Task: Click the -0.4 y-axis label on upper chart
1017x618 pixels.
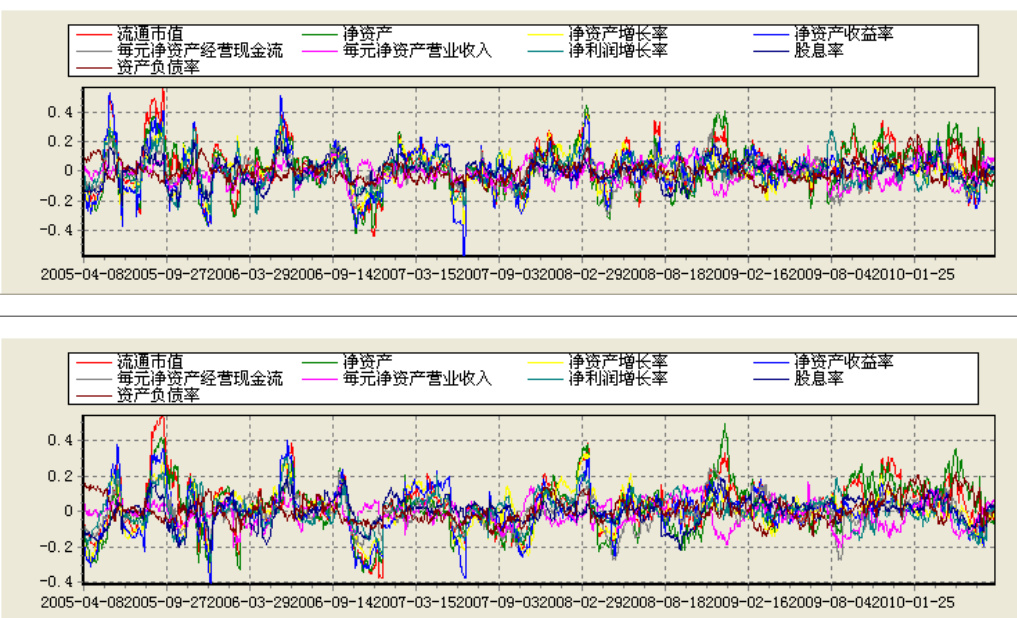Action: point(59,229)
